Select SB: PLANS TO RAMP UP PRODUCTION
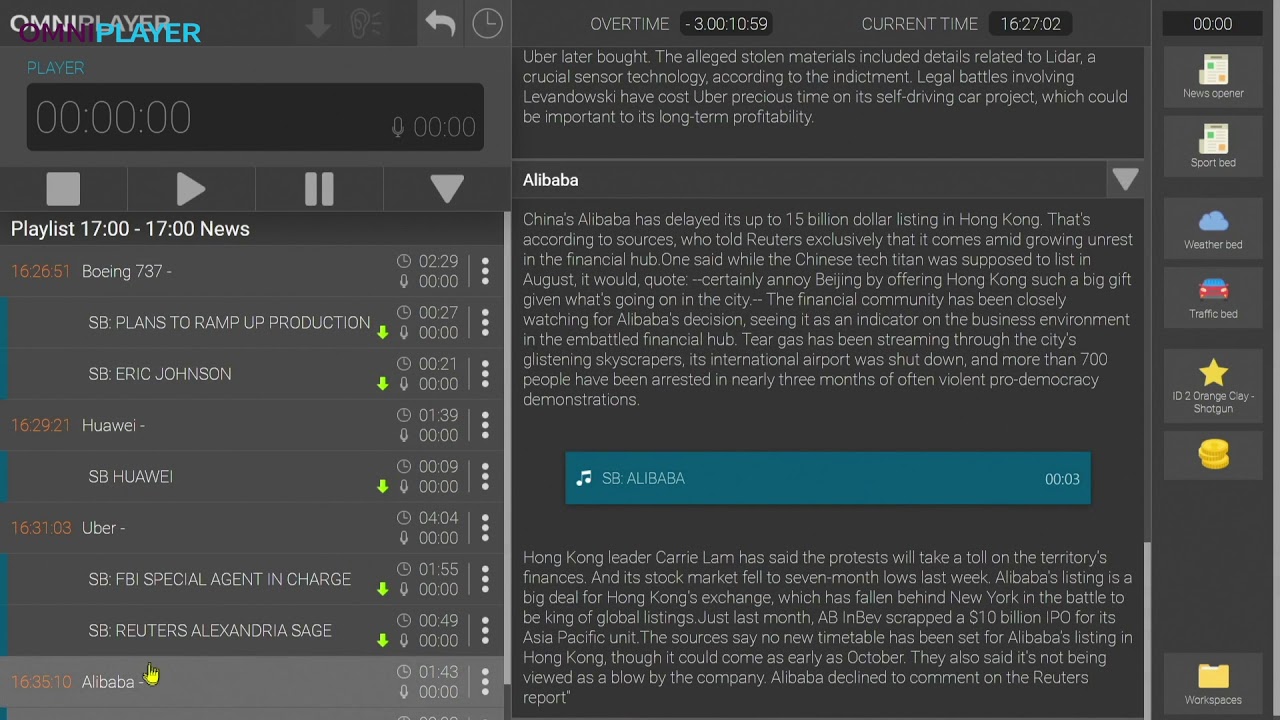Viewport: 1280px width, 720px height. pyautogui.click(x=252, y=322)
